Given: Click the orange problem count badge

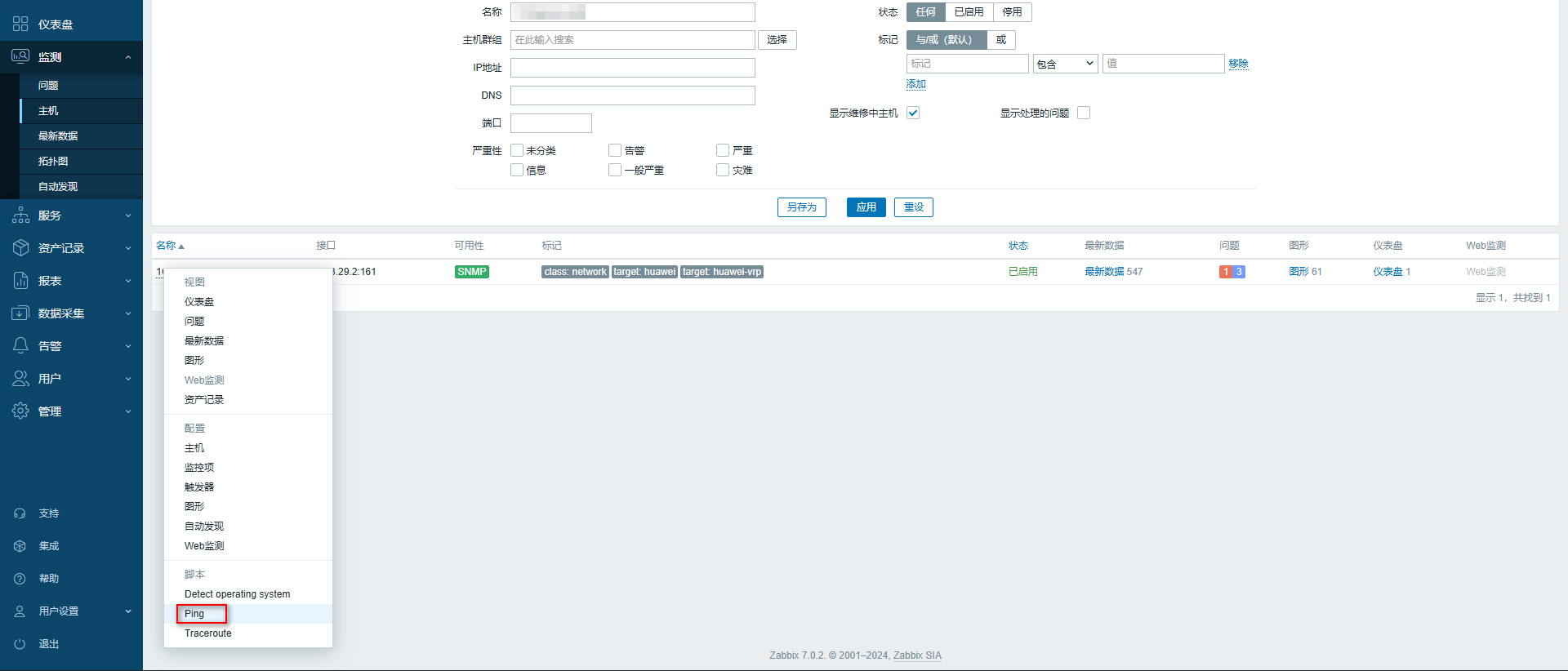Looking at the screenshot, I should tap(1226, 272).
